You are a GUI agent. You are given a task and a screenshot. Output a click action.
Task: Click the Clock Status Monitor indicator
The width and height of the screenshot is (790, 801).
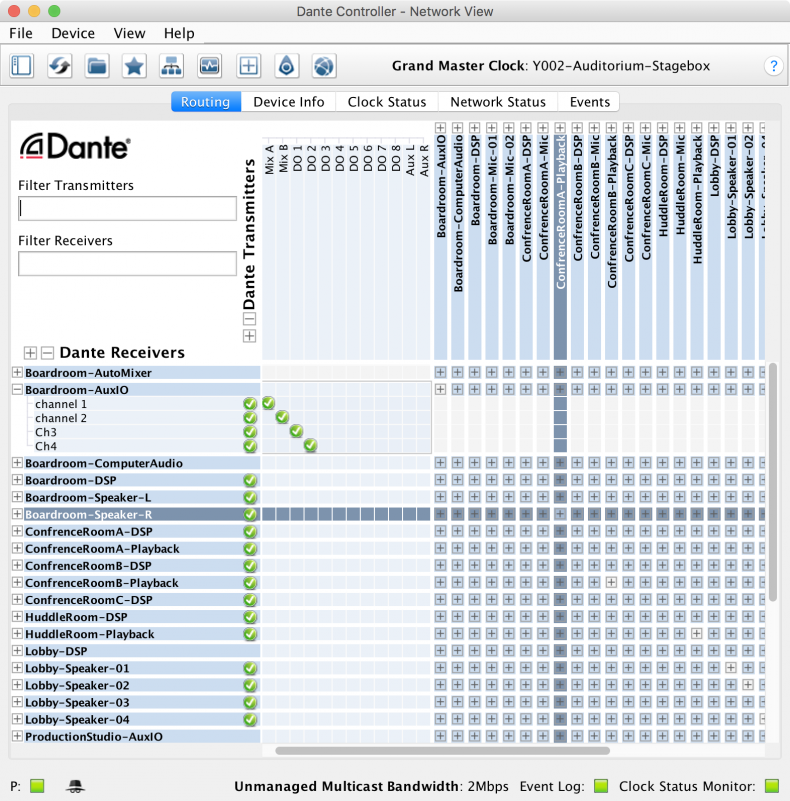772,786
